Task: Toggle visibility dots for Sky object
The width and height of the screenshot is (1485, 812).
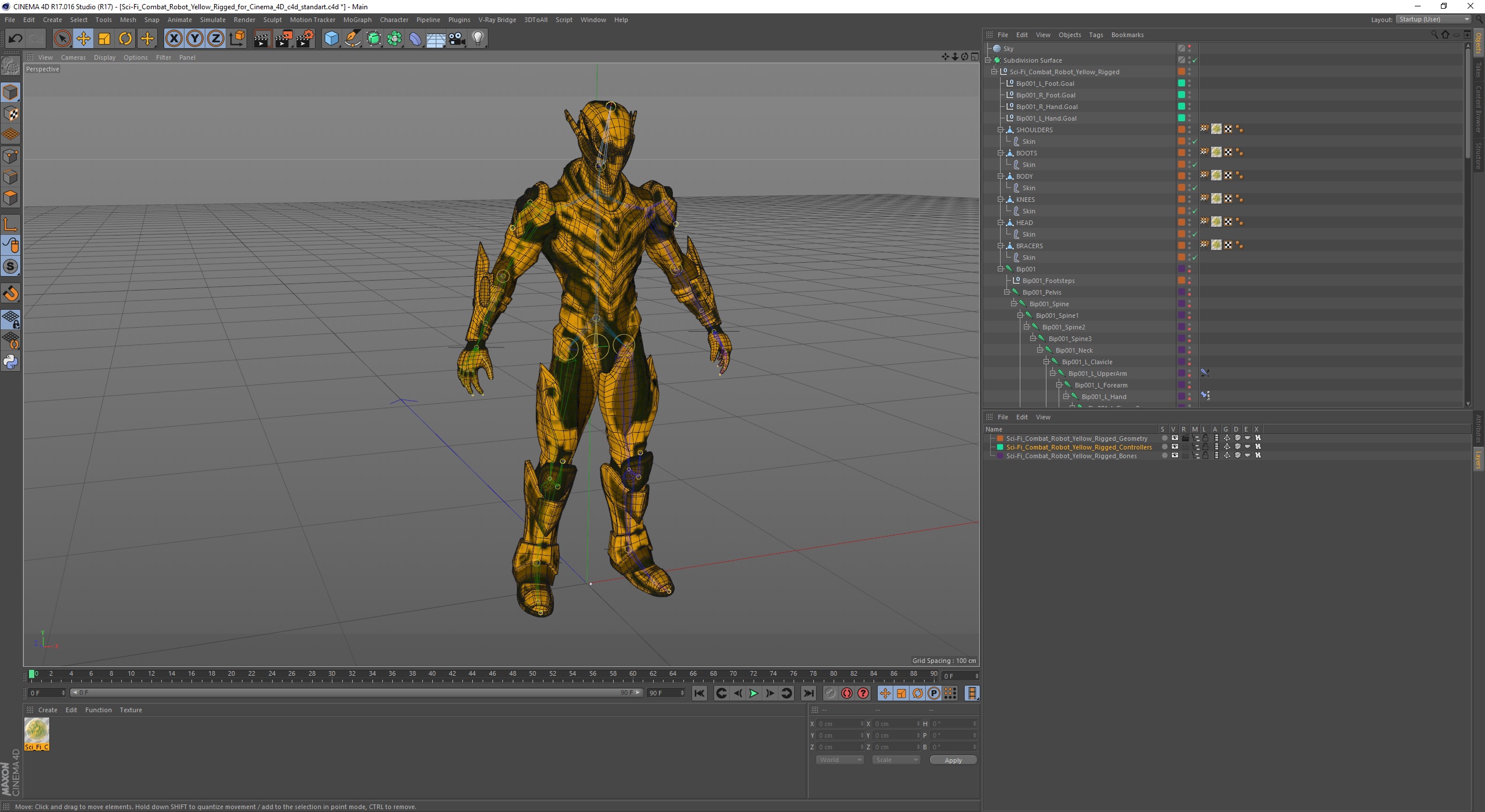Action: (x=1189, y=49)
